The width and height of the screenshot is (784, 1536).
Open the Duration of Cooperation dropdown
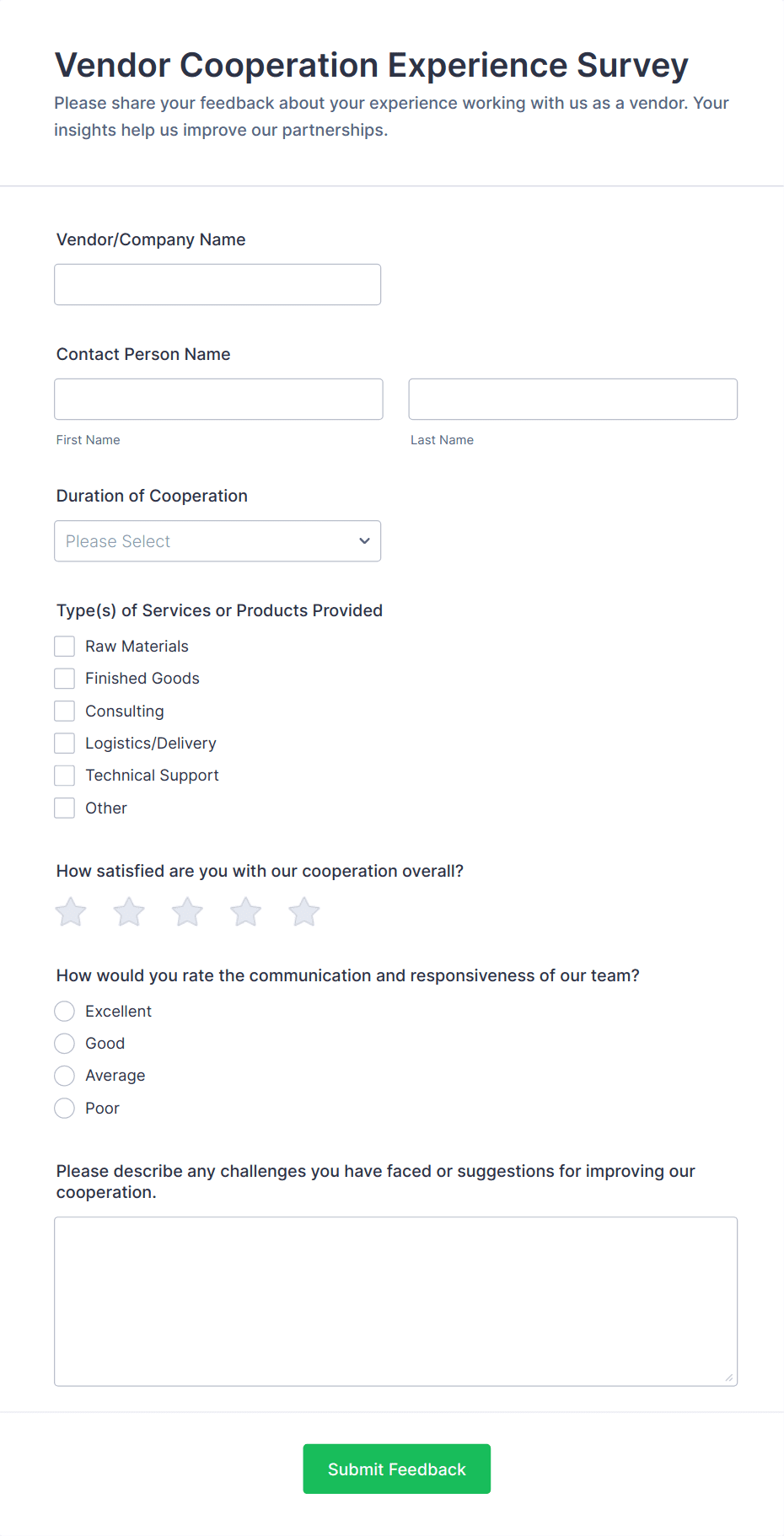(x=217, y=541)
